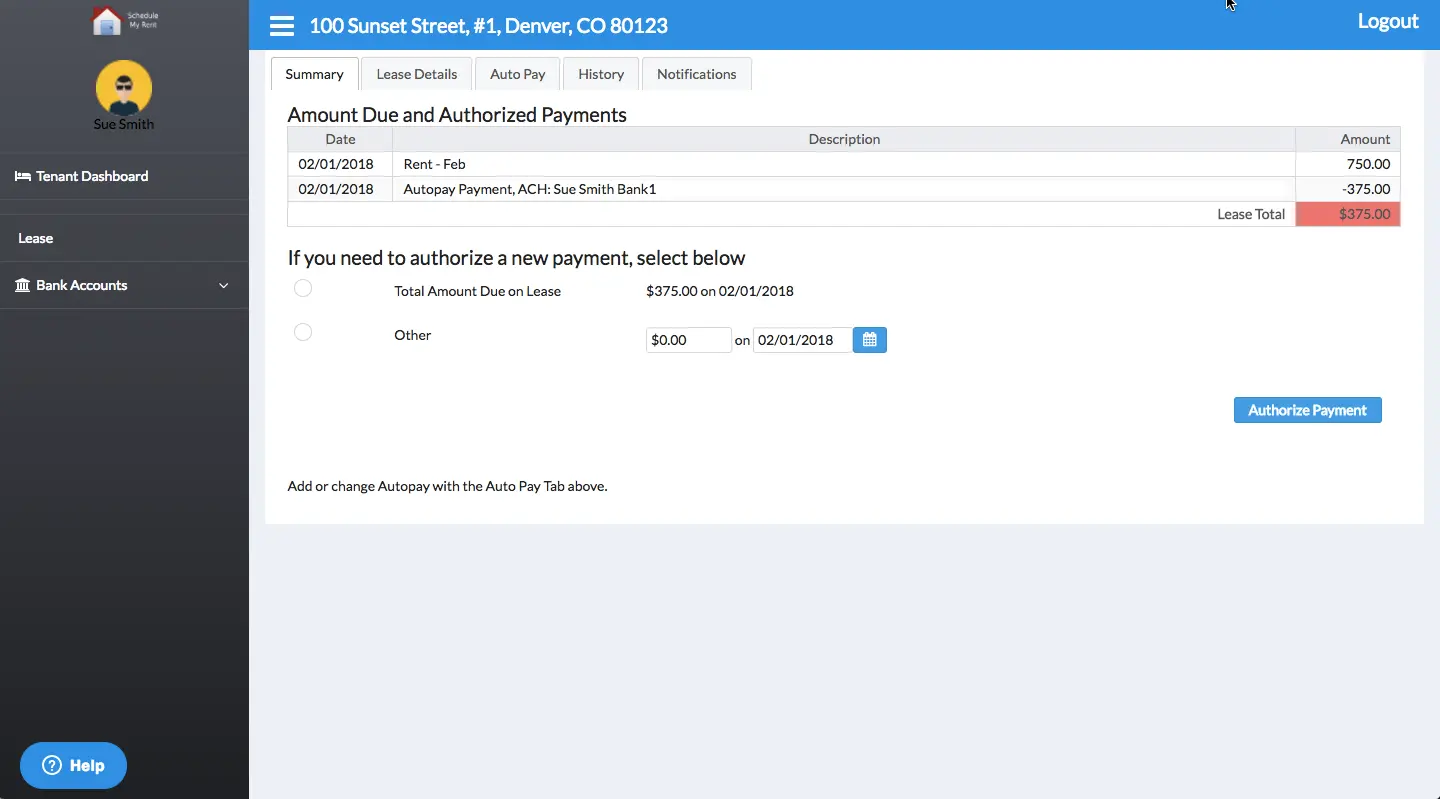Click the question mark Help icon
Image resolution: width=1440 pixels, height=799 pixels.
52,766
